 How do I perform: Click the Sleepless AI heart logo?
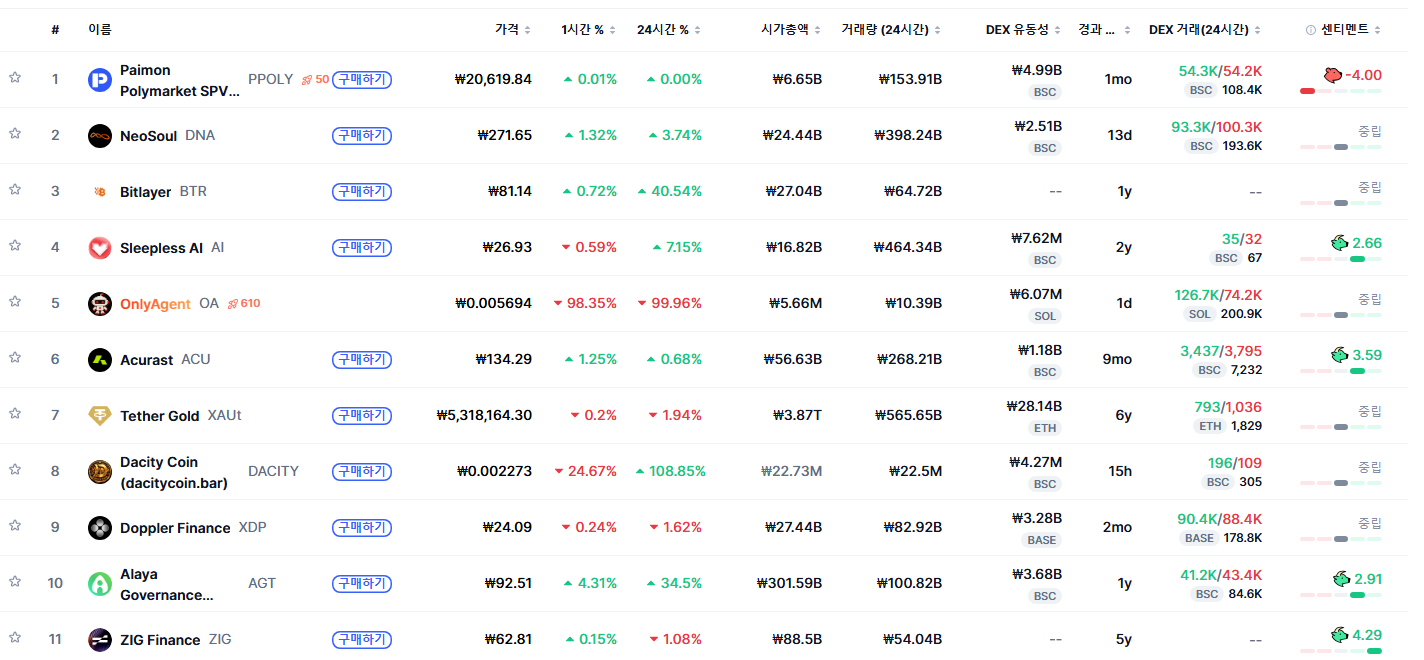click(x=100, y=248)
